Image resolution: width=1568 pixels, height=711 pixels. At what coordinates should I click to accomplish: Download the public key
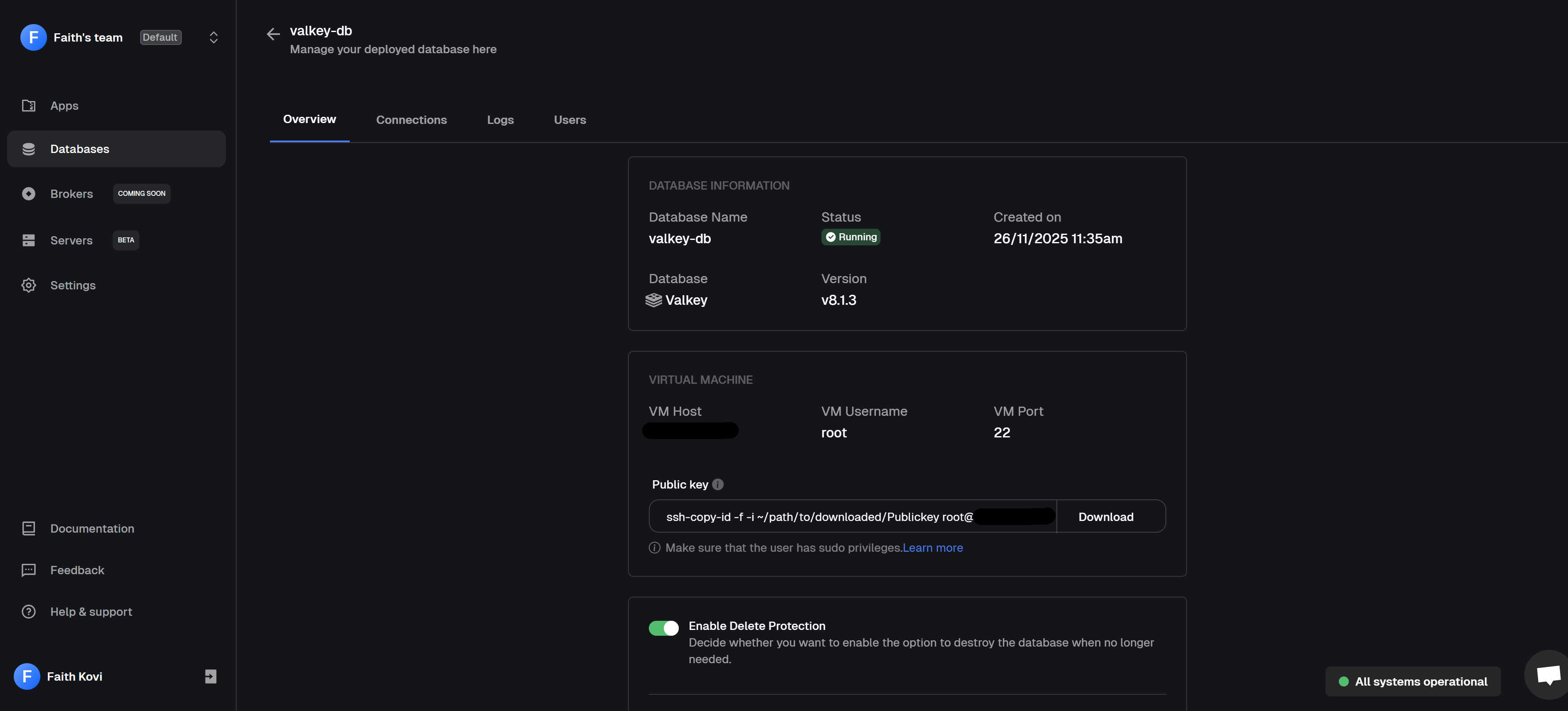[x=1106, y=517]
